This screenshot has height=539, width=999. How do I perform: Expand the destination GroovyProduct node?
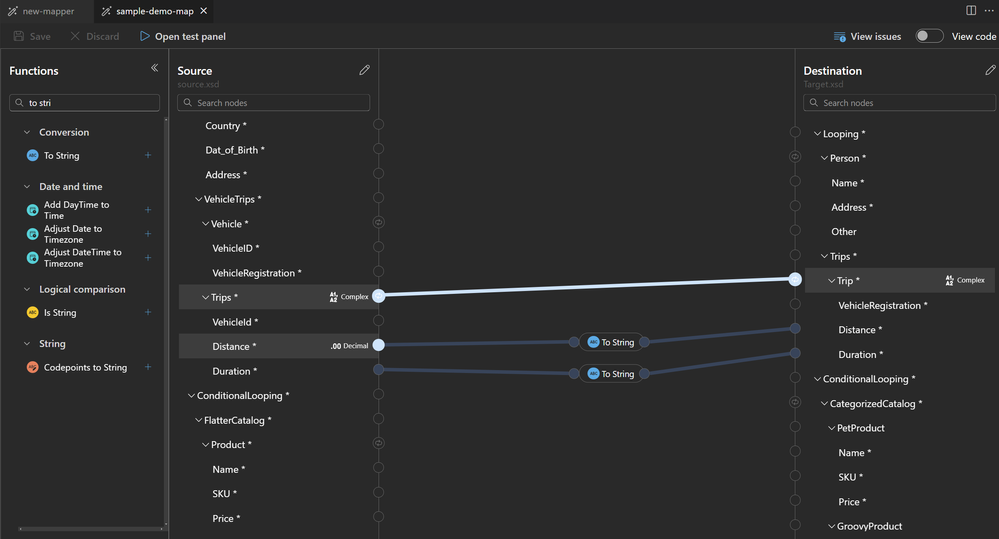(x=831, y=526)
